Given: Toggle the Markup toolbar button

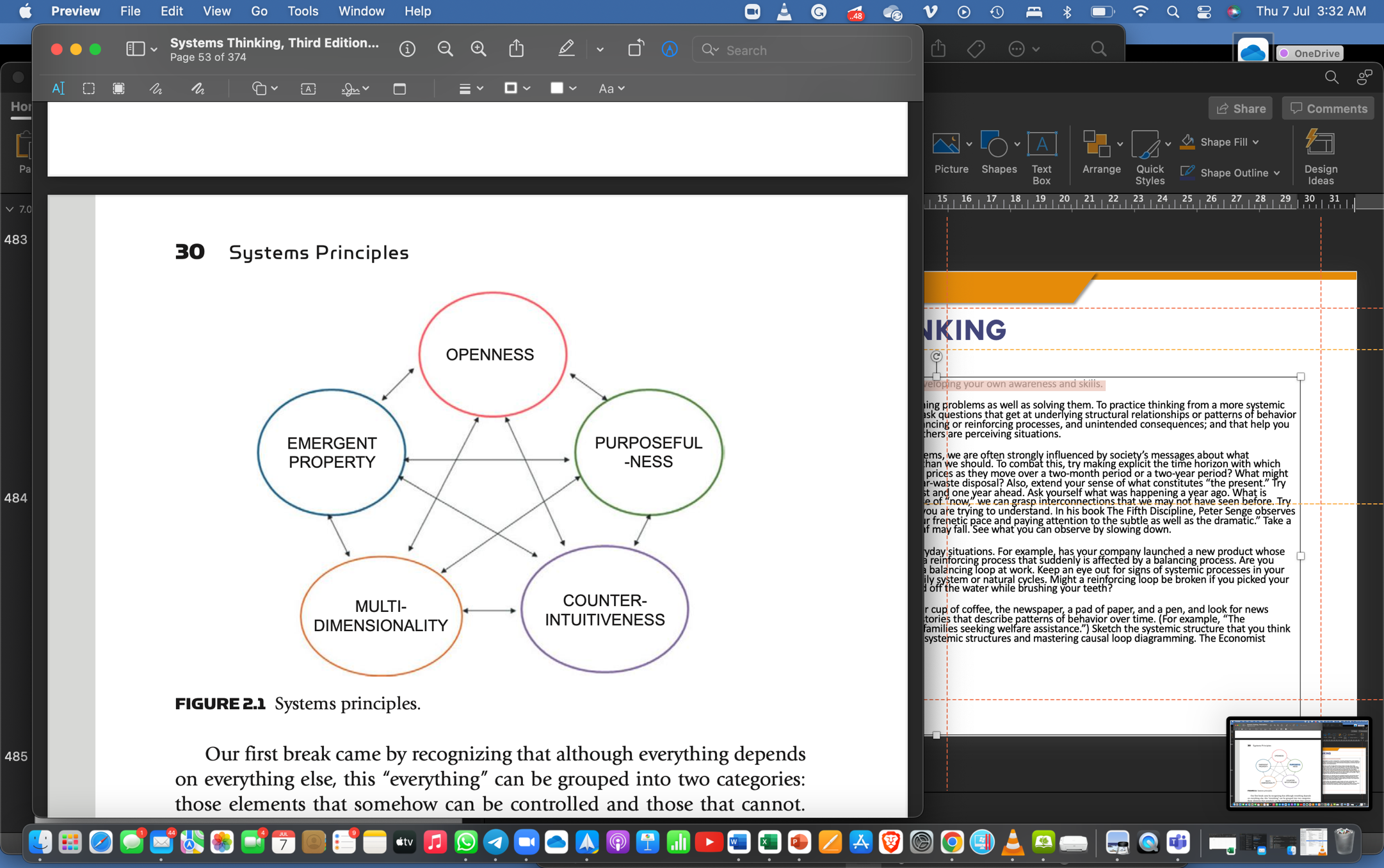Looking at the screenshot, I should click(x=670, y=49).
